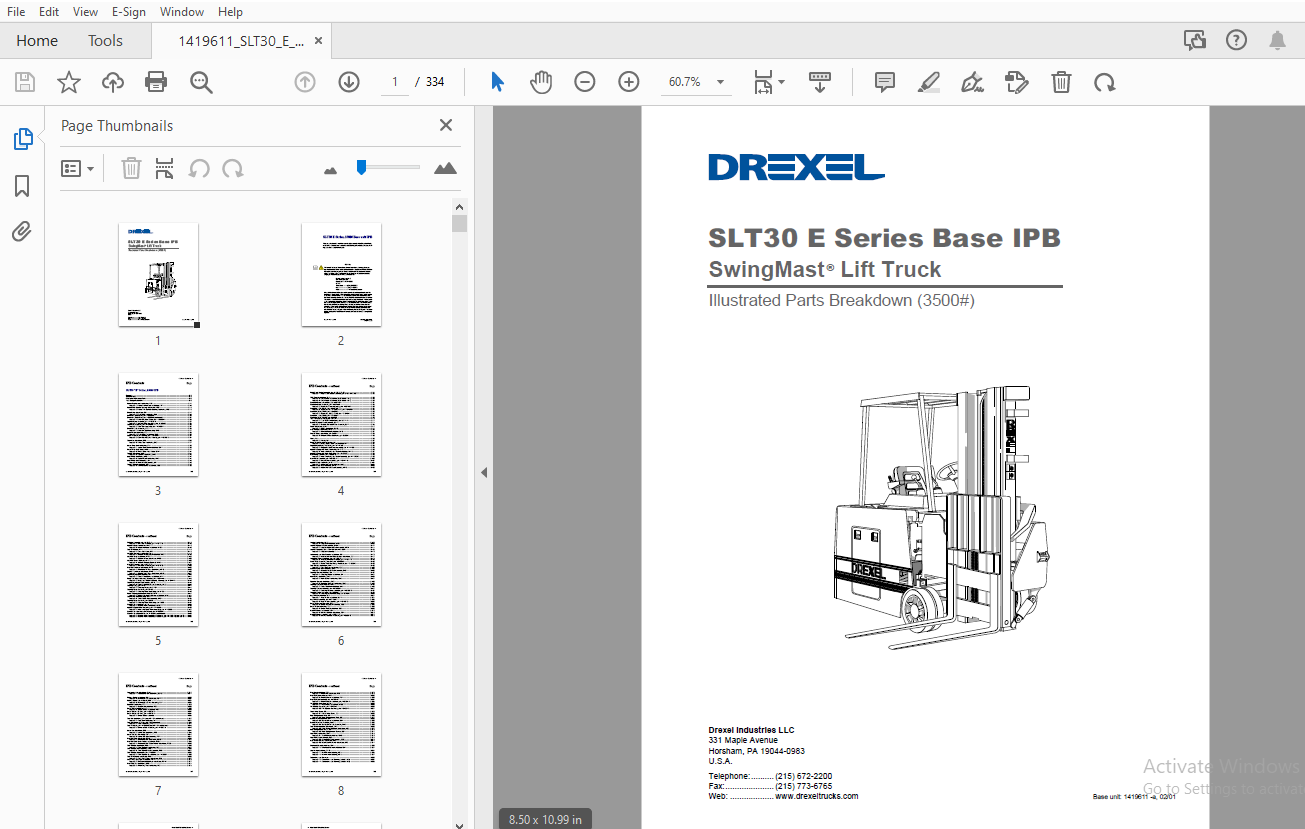Select the 1419611_SLT30_E document tab
Screen dimensions: 1305x829
pos(241,41)
